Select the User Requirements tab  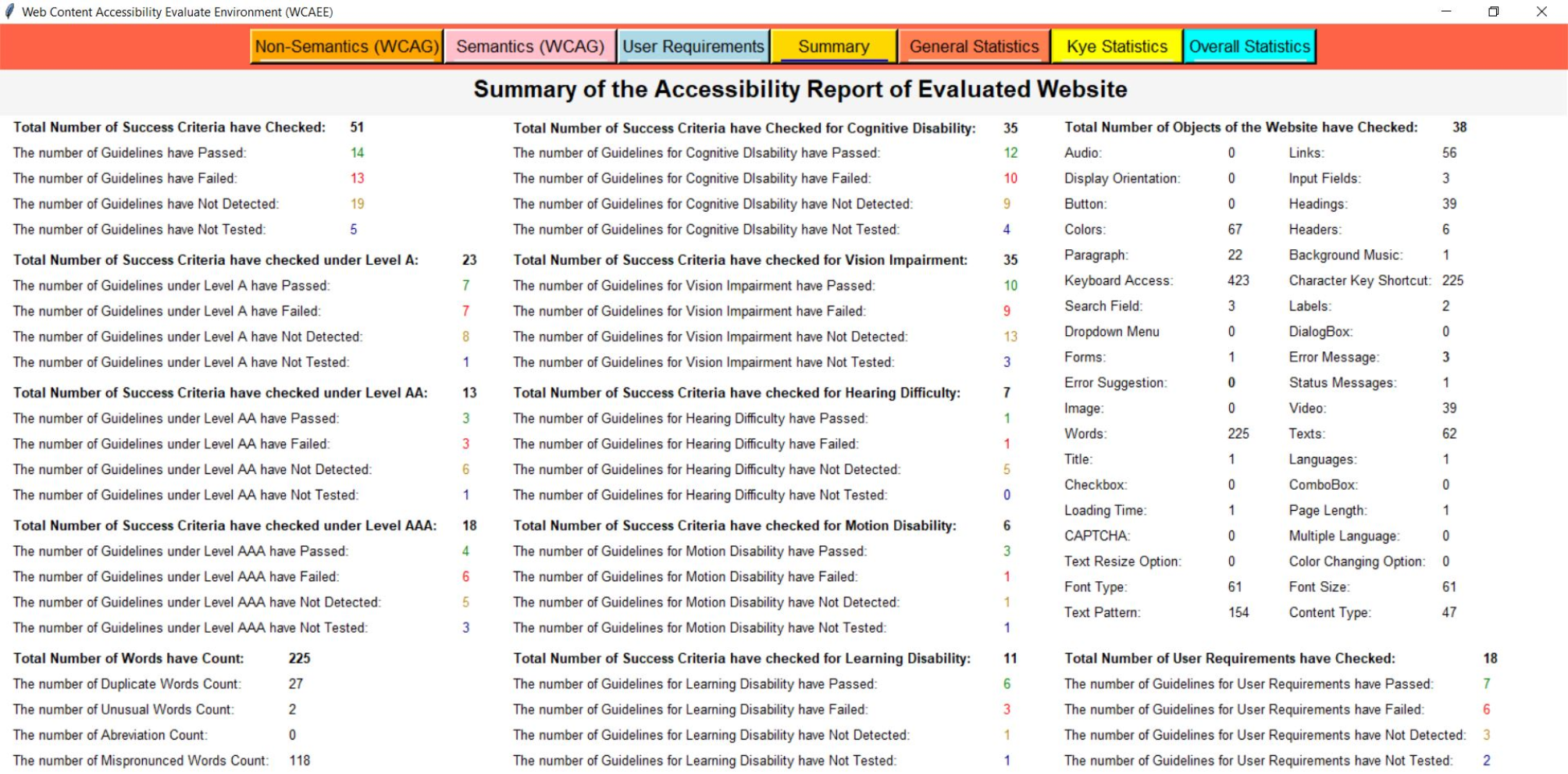(693, 47)
